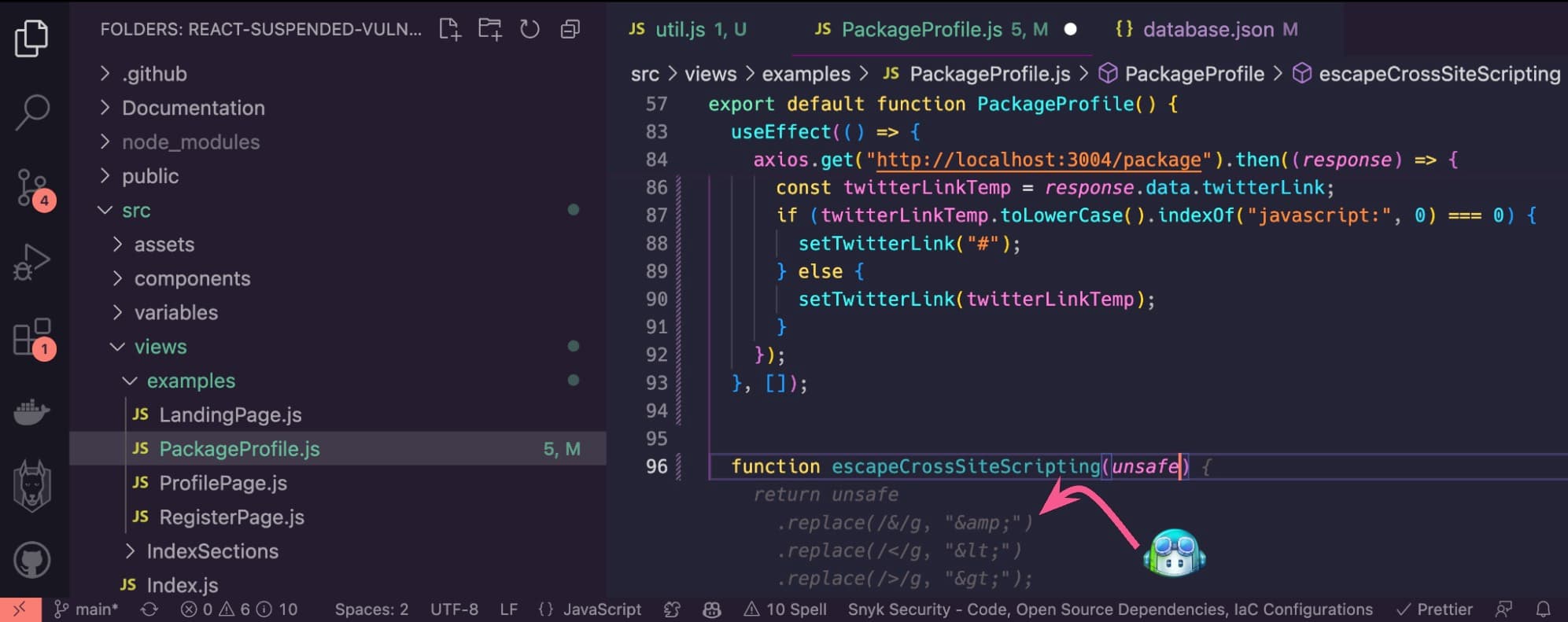Screen dimensions: 1568x622
Task: Click the New File icon in Explorer header
Action: point(450,30)
